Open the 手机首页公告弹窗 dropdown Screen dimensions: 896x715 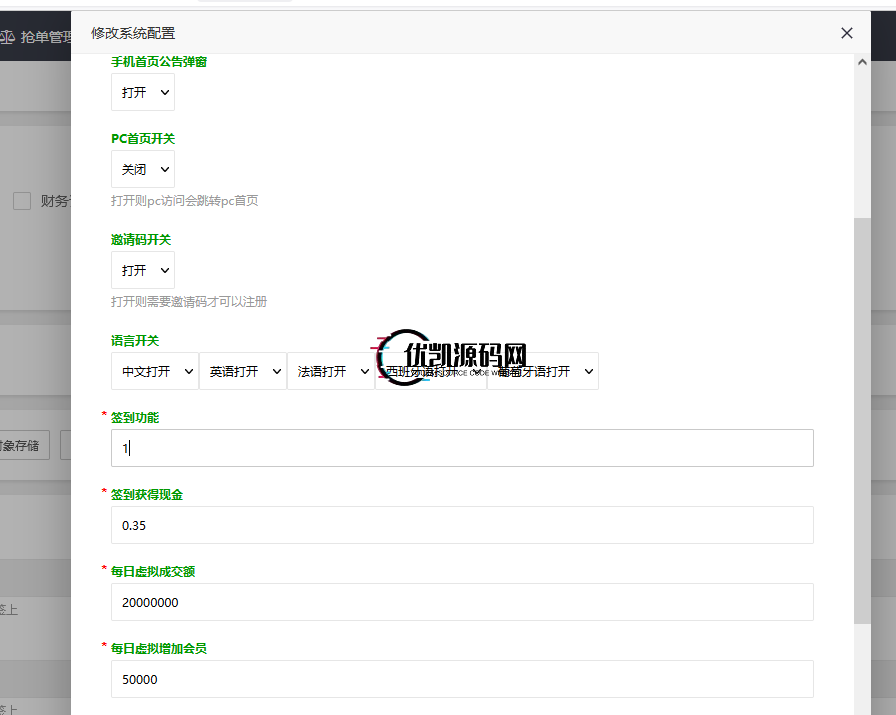point(143,92)
